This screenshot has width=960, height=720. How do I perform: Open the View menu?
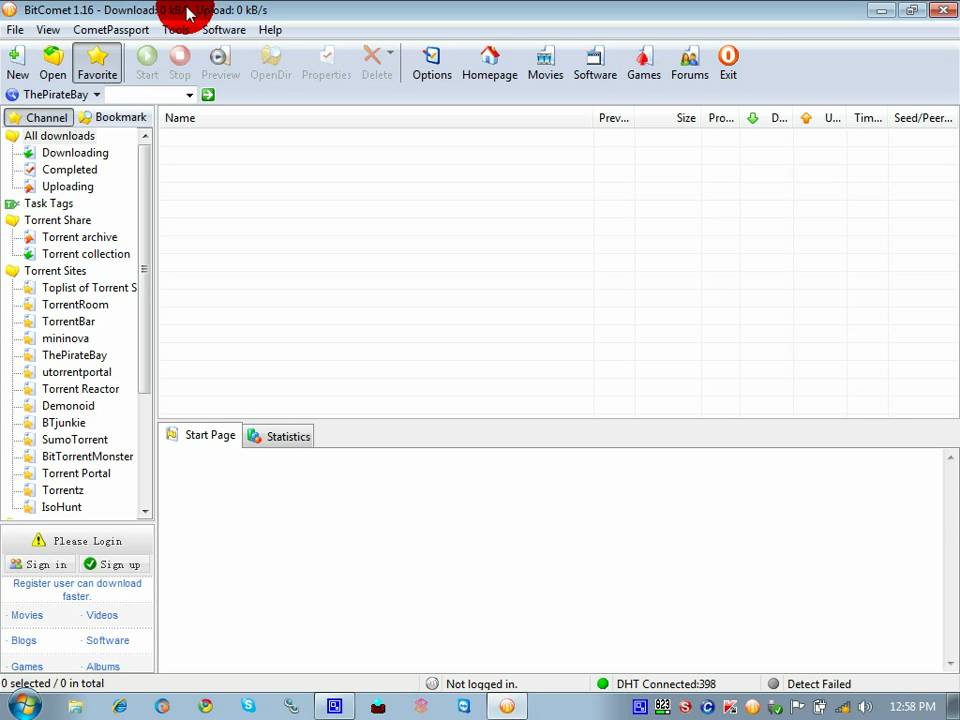click(48, 30)
